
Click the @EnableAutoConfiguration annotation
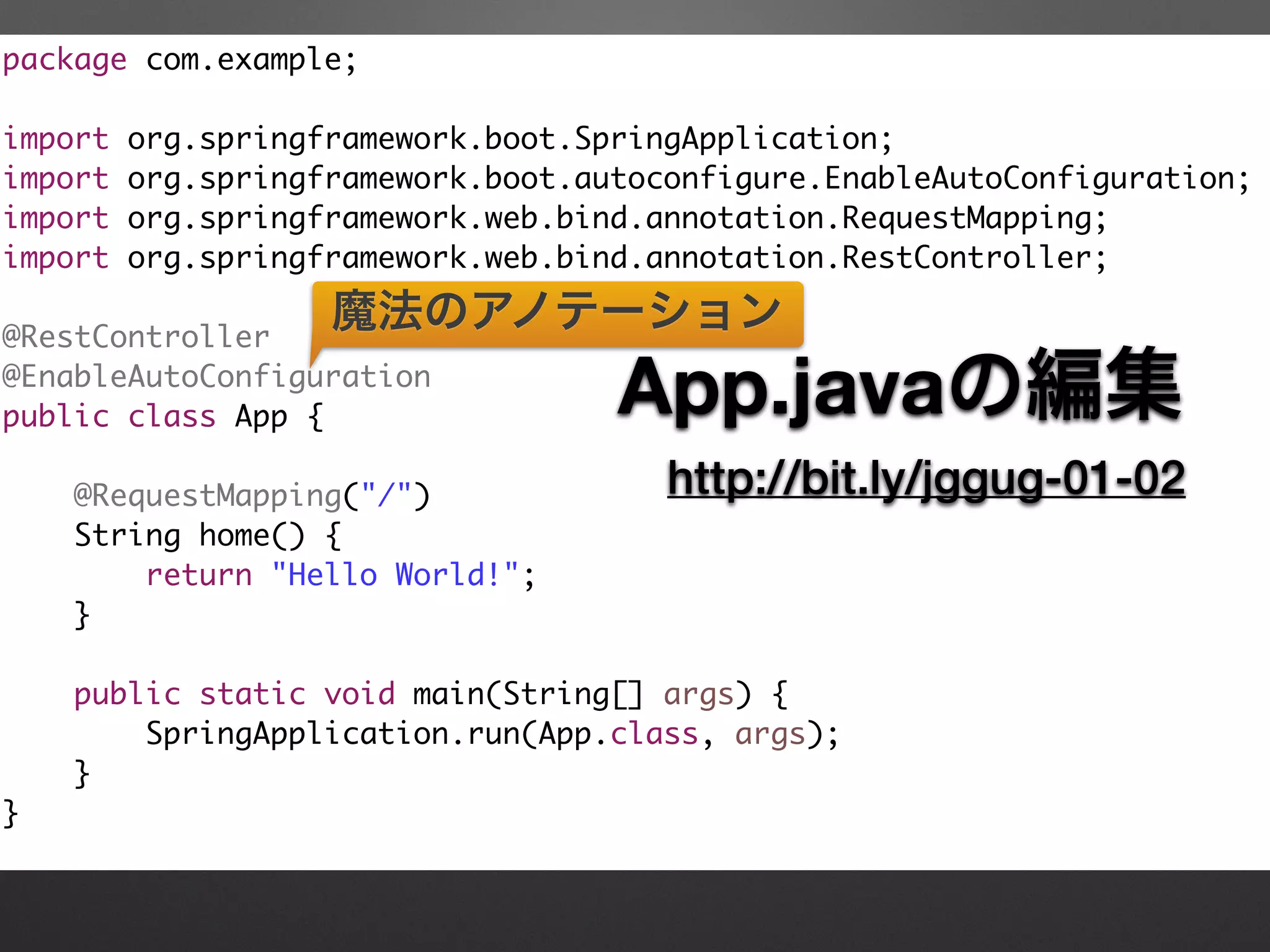[x=216, y=377]
